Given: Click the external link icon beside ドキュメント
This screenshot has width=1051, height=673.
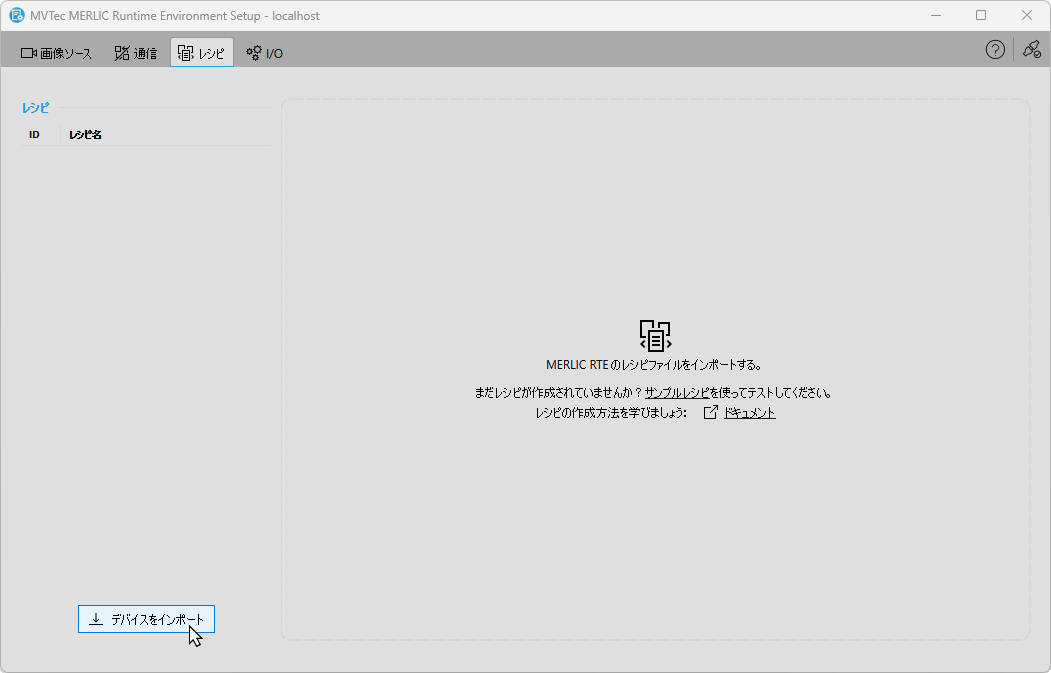Looking at the screenshot, I should coord(711,412).
